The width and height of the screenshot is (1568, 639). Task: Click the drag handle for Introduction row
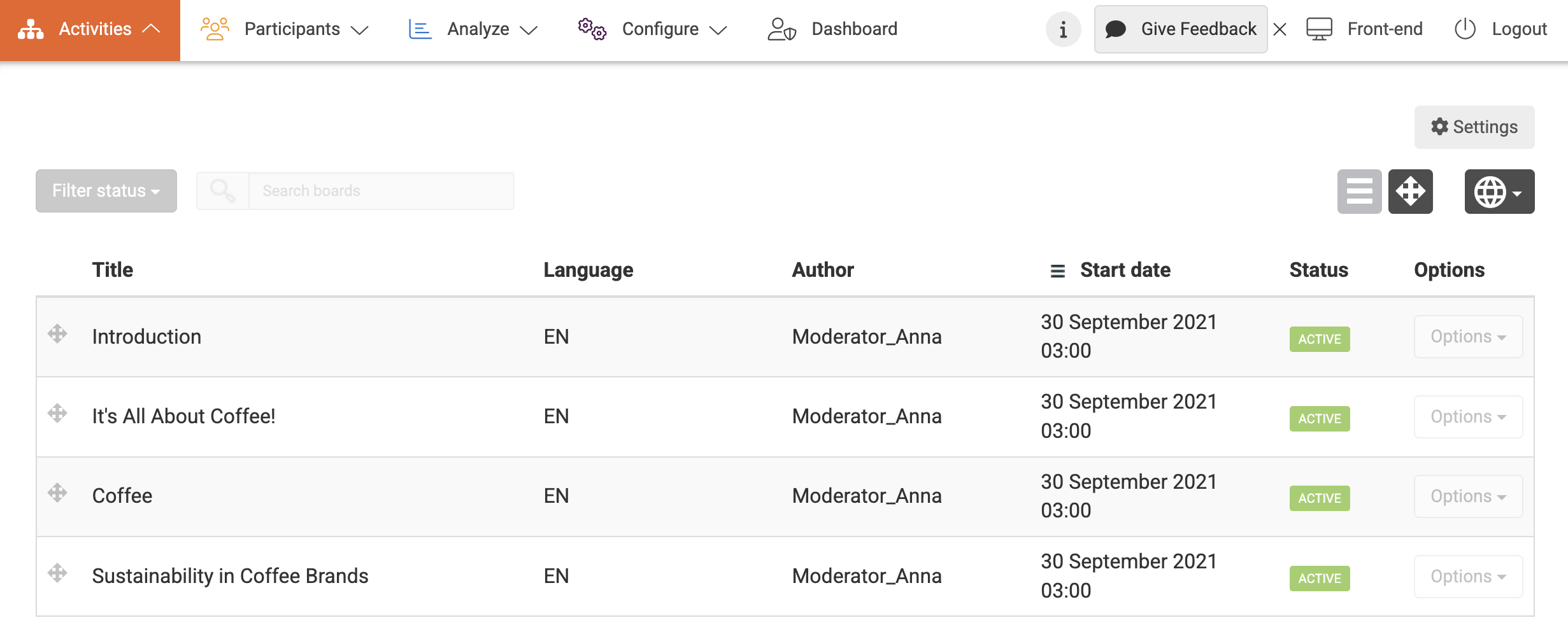coord(57,334)
